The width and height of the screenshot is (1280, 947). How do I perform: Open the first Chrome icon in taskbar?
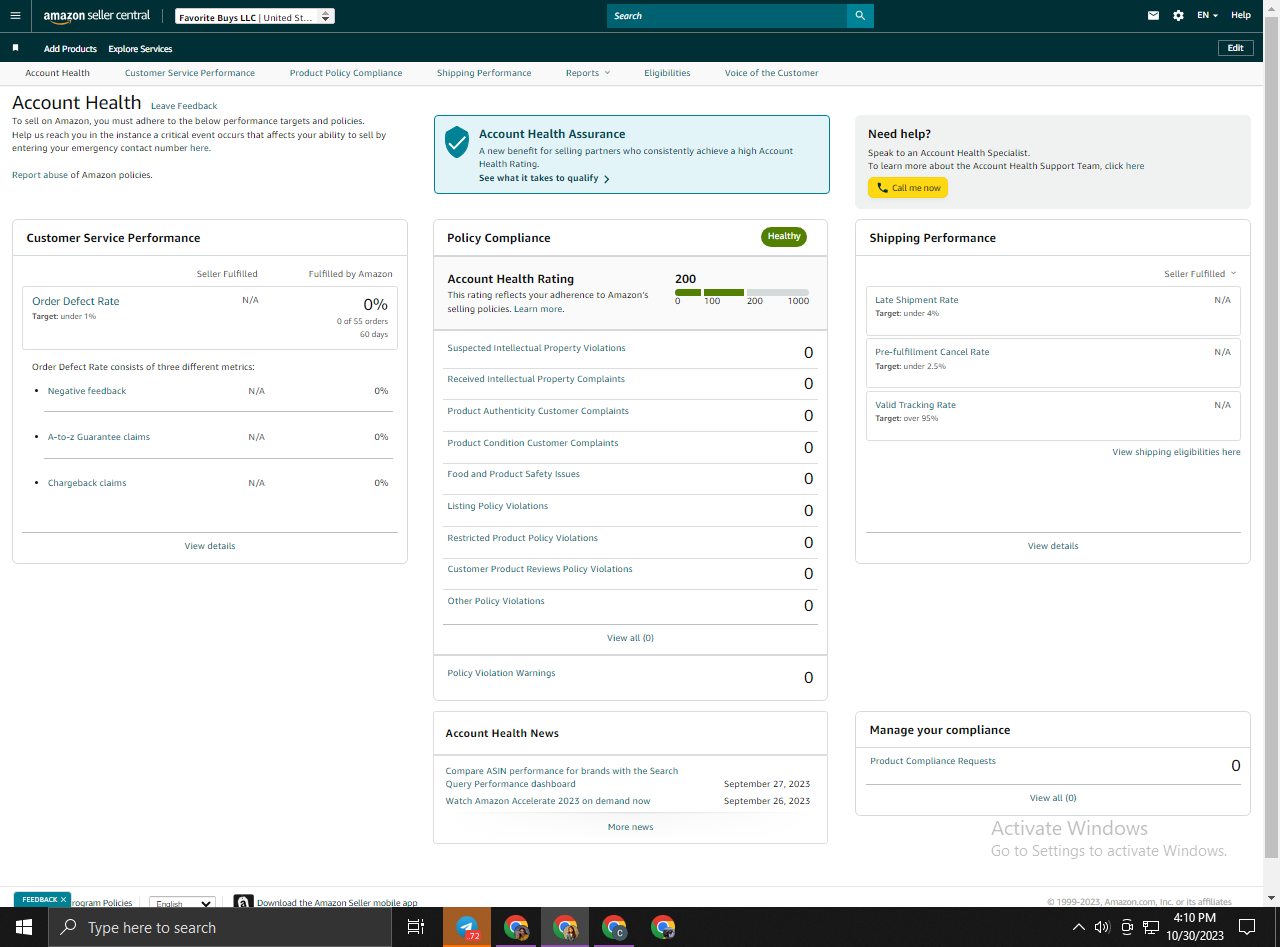pos(516,927)
